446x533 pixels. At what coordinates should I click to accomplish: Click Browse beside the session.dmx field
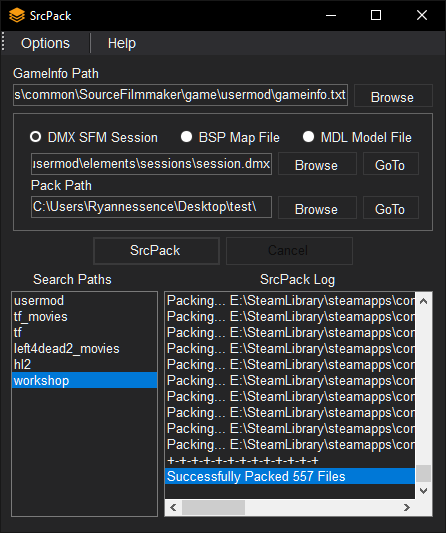(x=317, y=164)
